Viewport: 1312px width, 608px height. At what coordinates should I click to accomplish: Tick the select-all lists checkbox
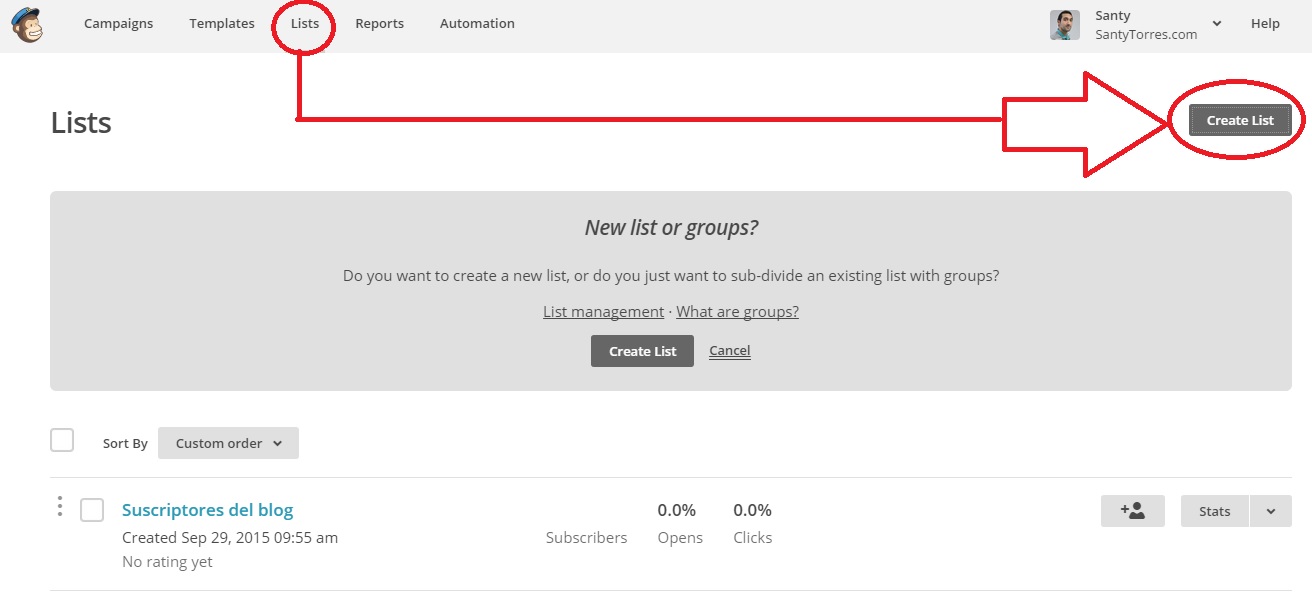click(x=62, y=440)
